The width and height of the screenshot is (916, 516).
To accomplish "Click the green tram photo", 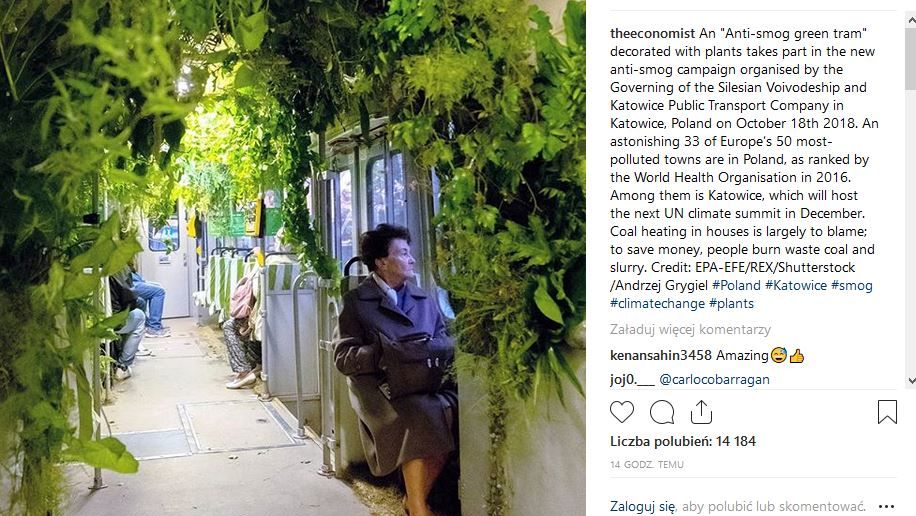I will (x=293, y=258).
